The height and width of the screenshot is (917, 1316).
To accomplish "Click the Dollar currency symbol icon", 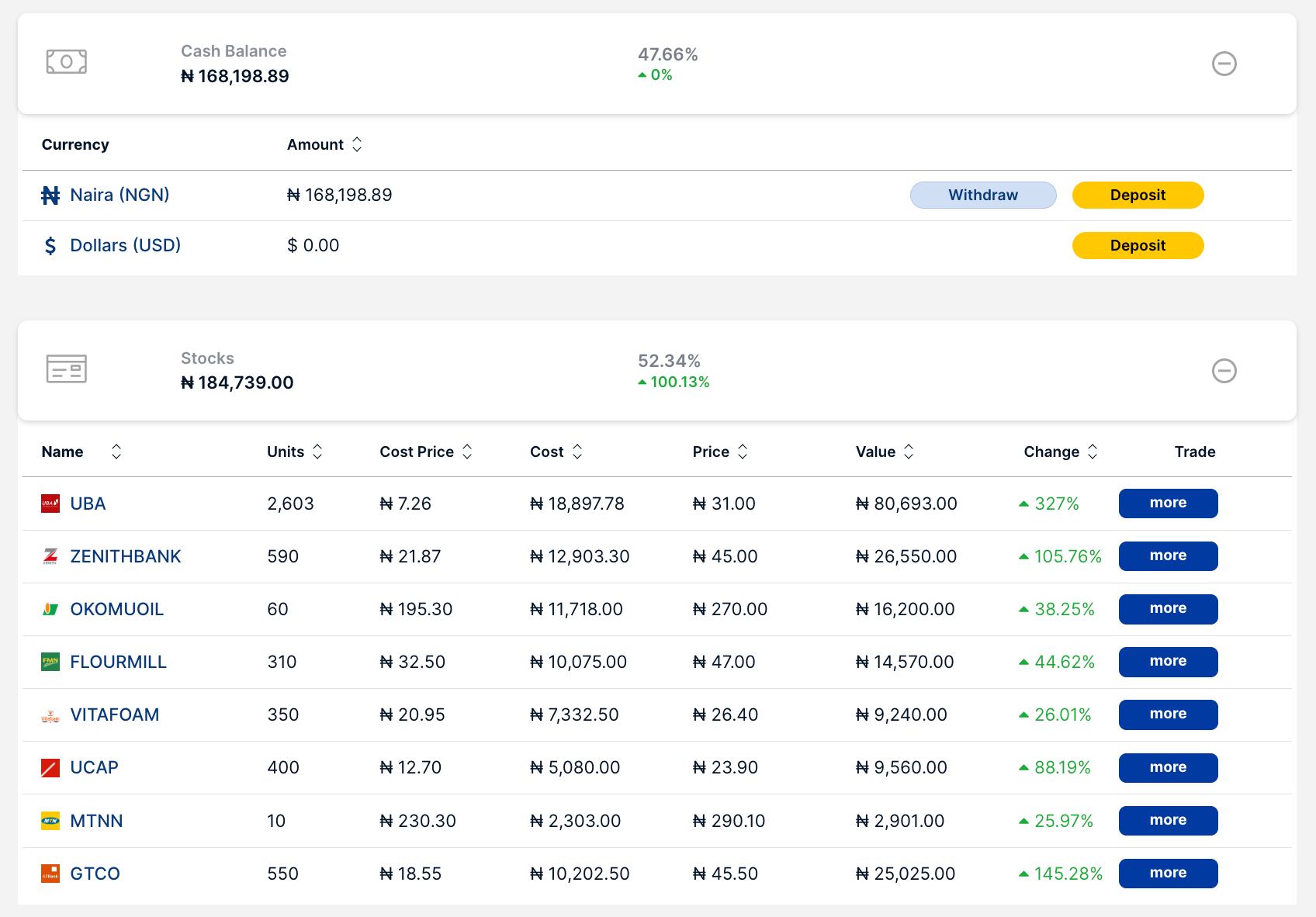I will 50,246.
